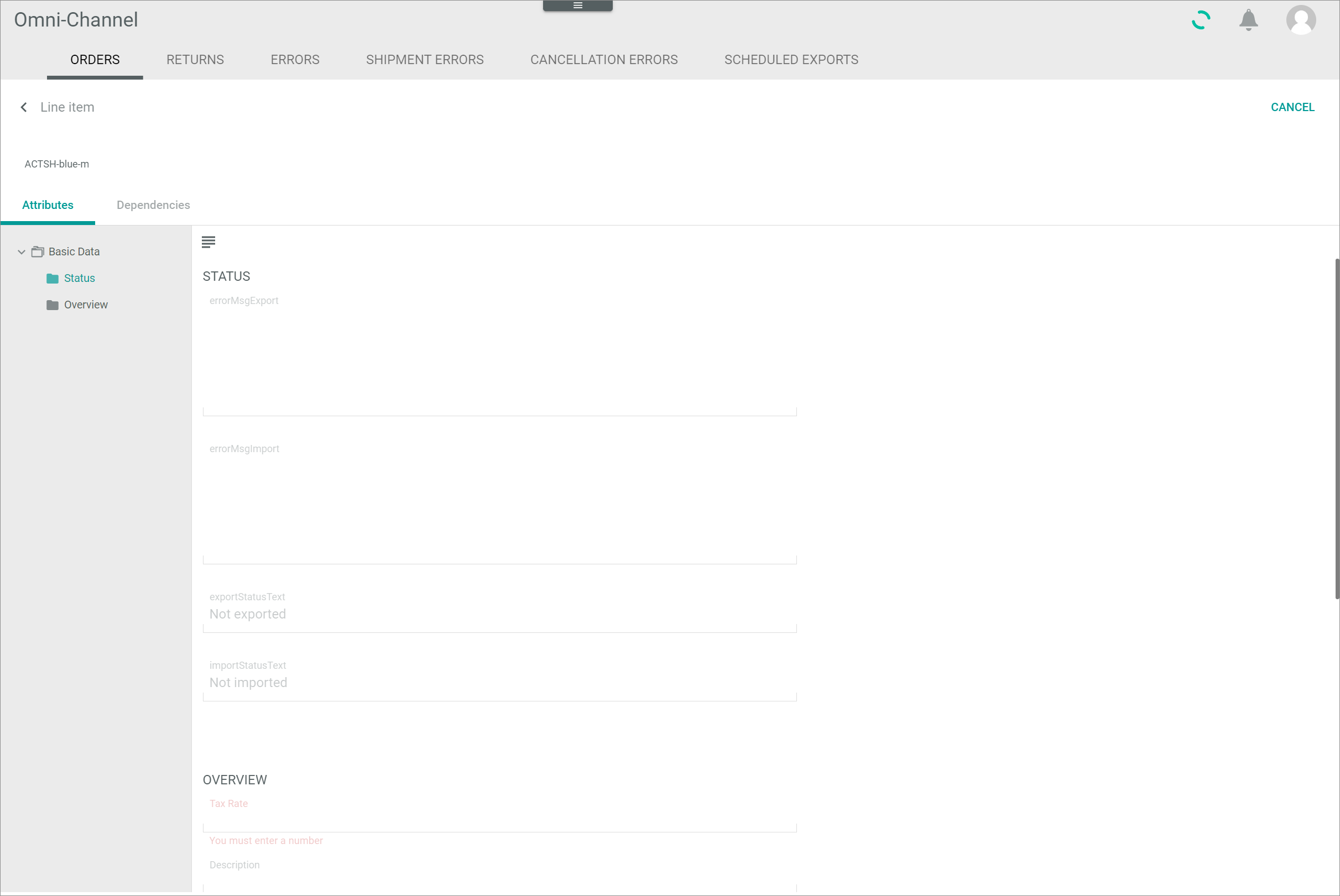The image size is (1340, 896).
Task: Collapse the Basic Data tree node
Action: [x=22, y=252]
